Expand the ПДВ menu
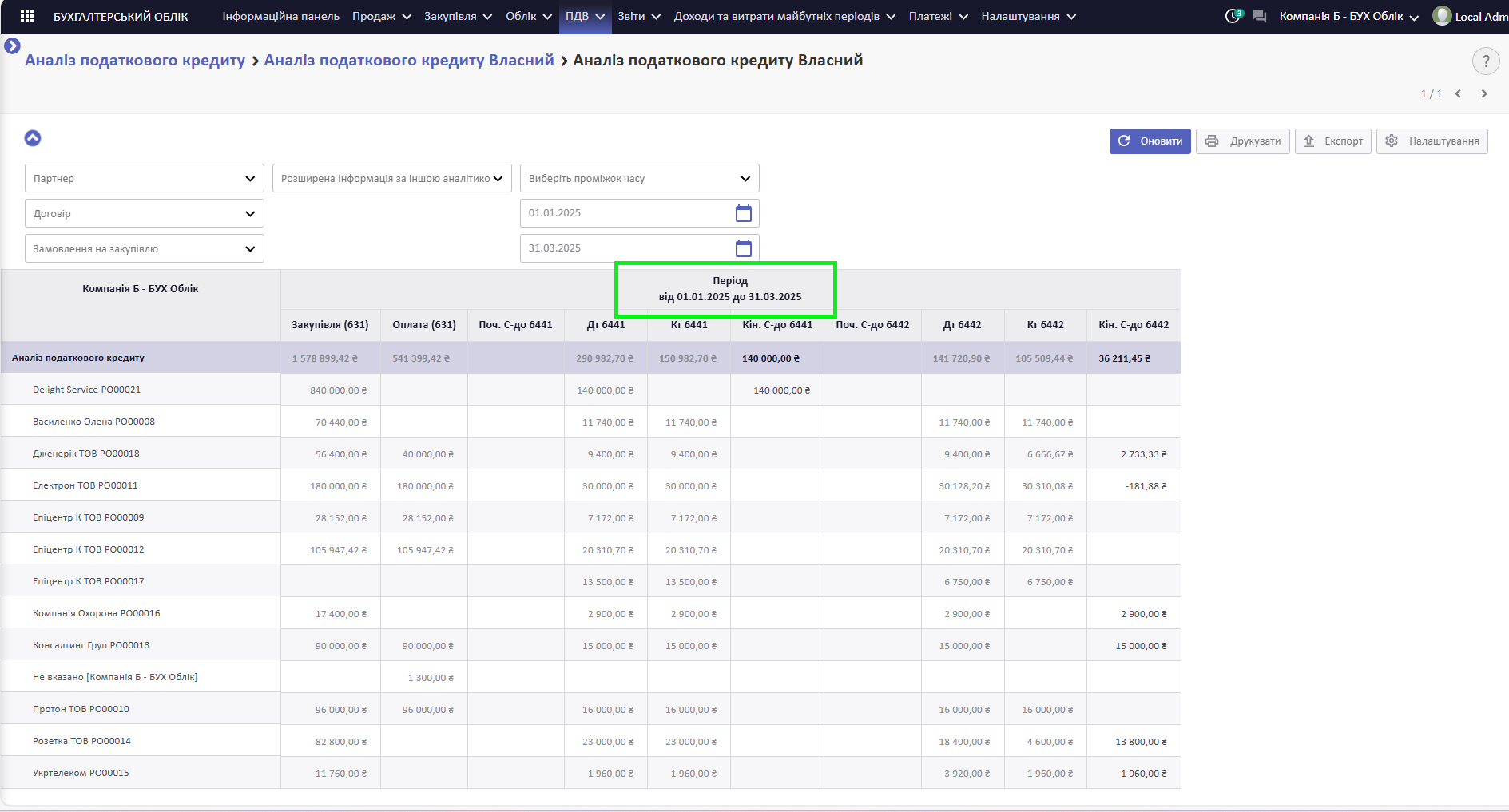This screenshot has width=1509, height=812. (585, 16)
